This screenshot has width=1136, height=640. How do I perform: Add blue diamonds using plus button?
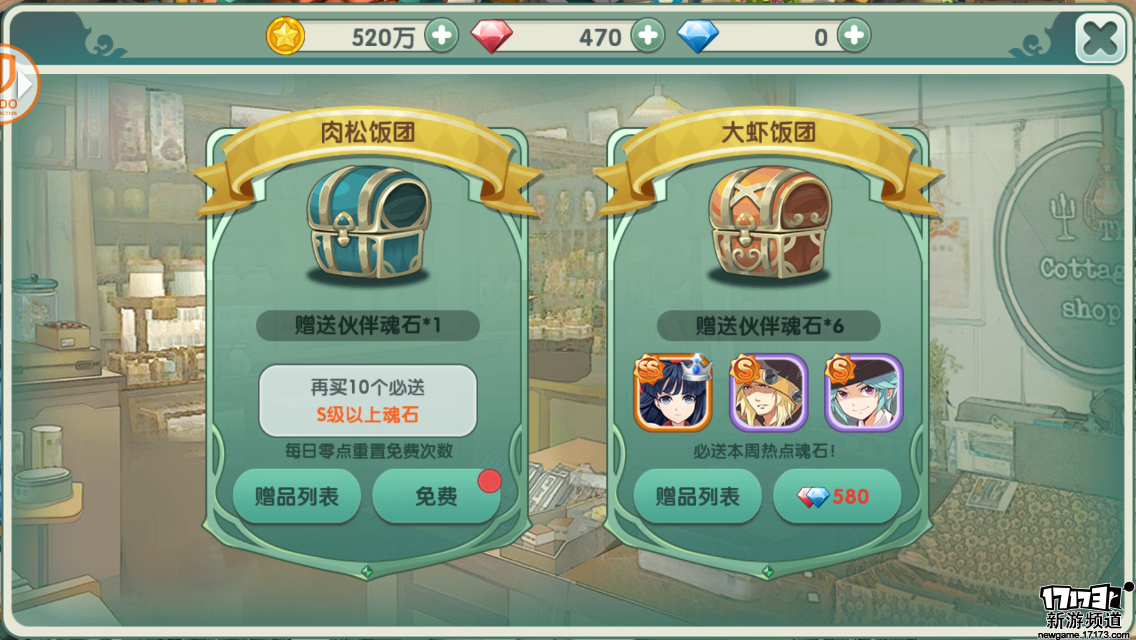pyautogui.click(x=854, y=36)
